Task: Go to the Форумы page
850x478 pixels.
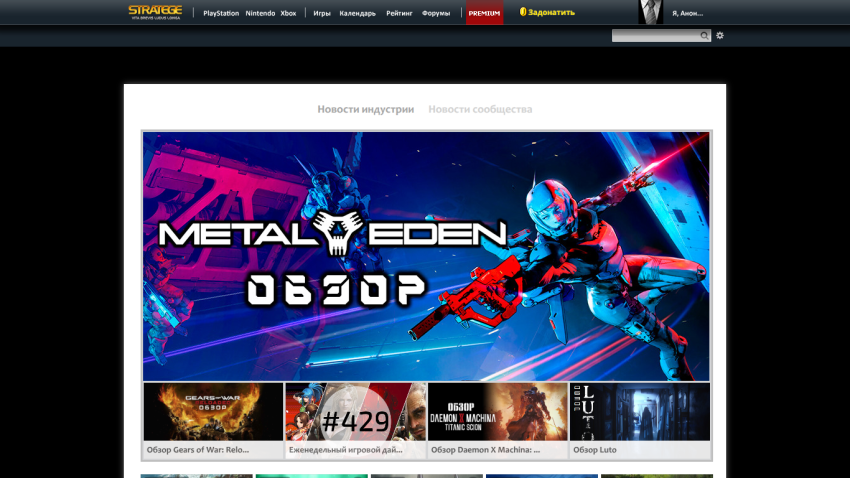Action: (x=436, y=13)
